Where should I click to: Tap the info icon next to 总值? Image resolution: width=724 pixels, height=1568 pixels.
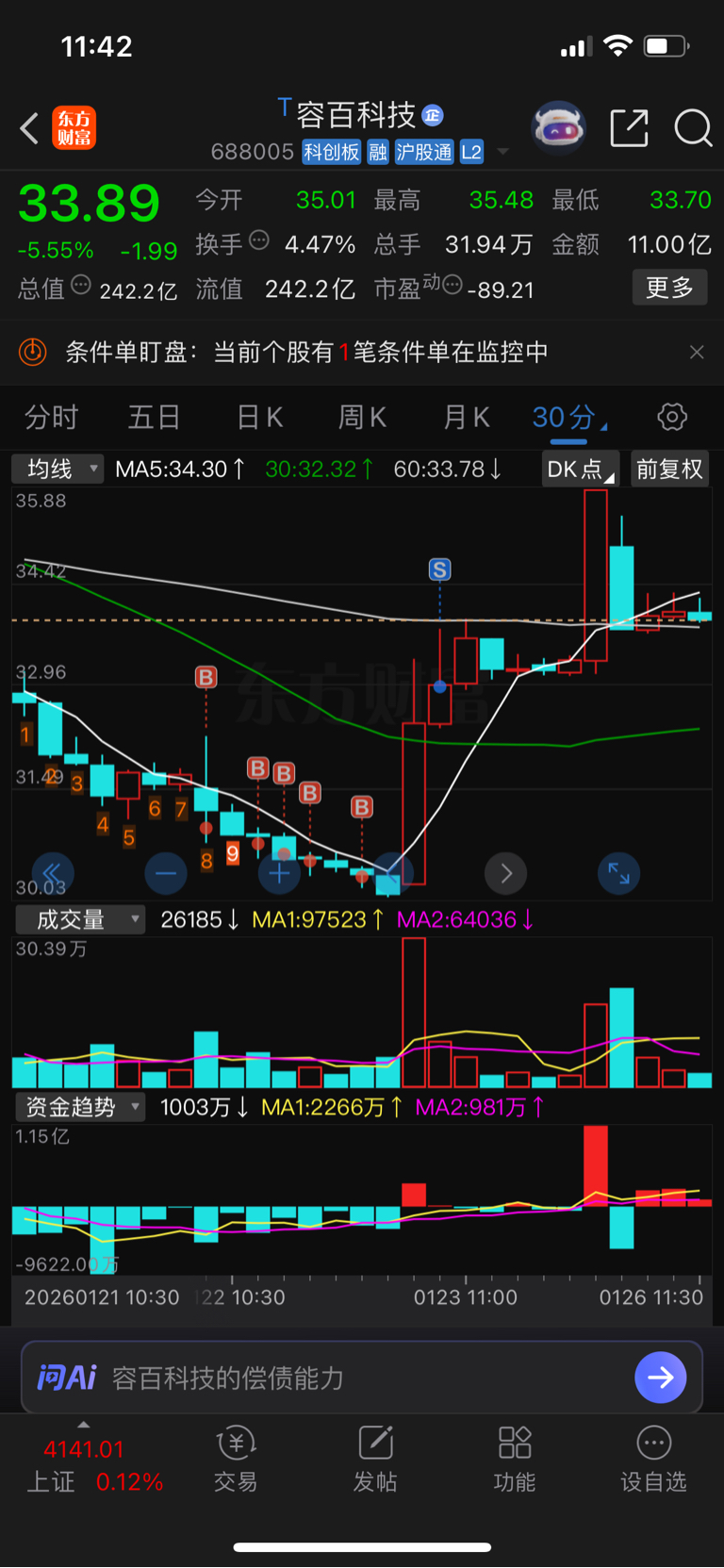tap(81, 285)
